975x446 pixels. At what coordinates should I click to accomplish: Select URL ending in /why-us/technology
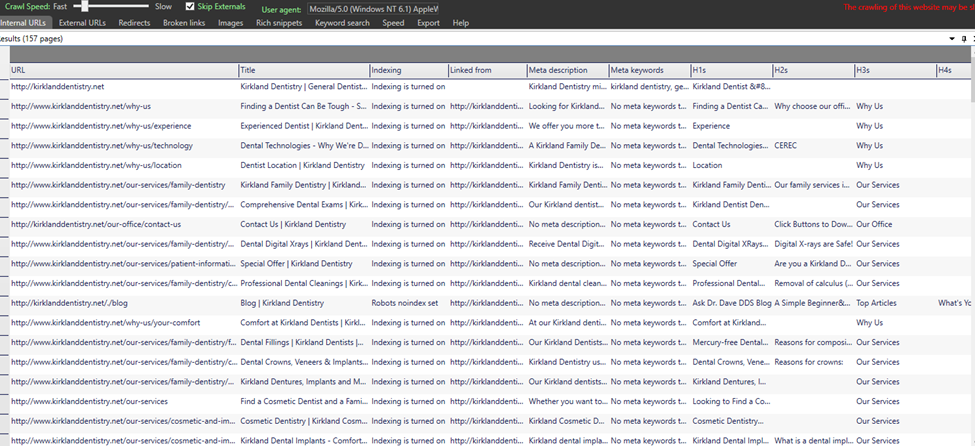coord(102,146)
